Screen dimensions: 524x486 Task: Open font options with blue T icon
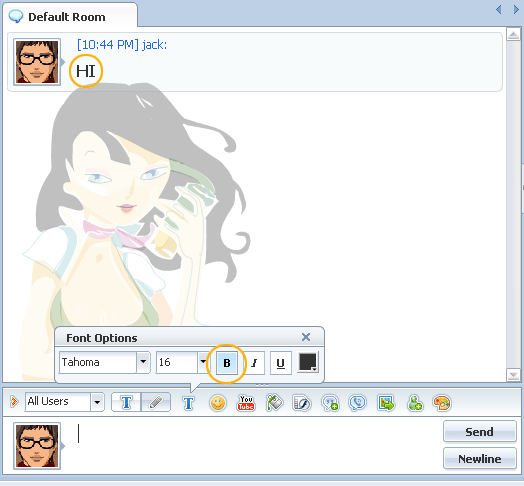[x=188, y=403]
